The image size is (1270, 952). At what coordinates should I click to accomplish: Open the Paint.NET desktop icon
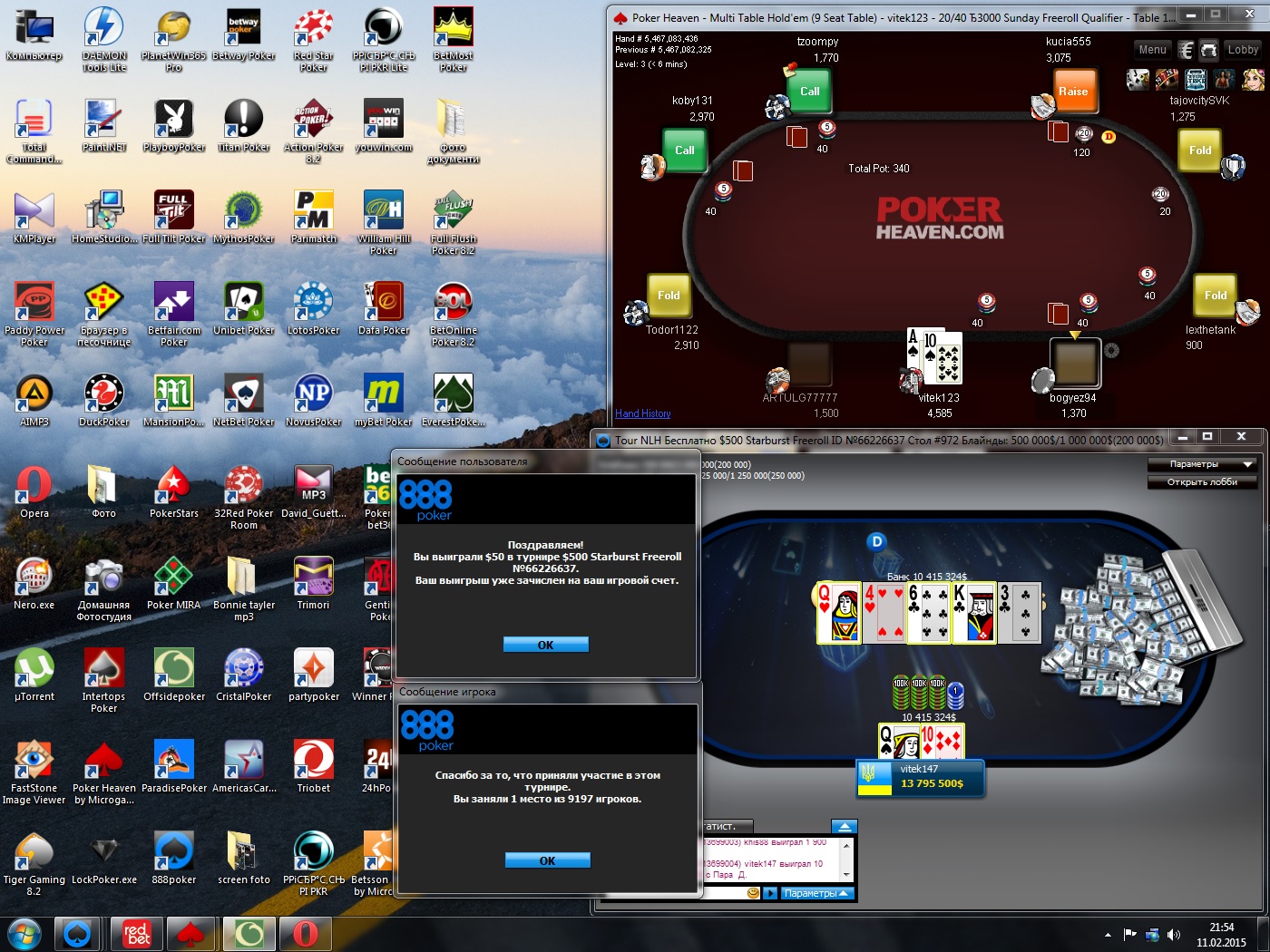(104, 126)
